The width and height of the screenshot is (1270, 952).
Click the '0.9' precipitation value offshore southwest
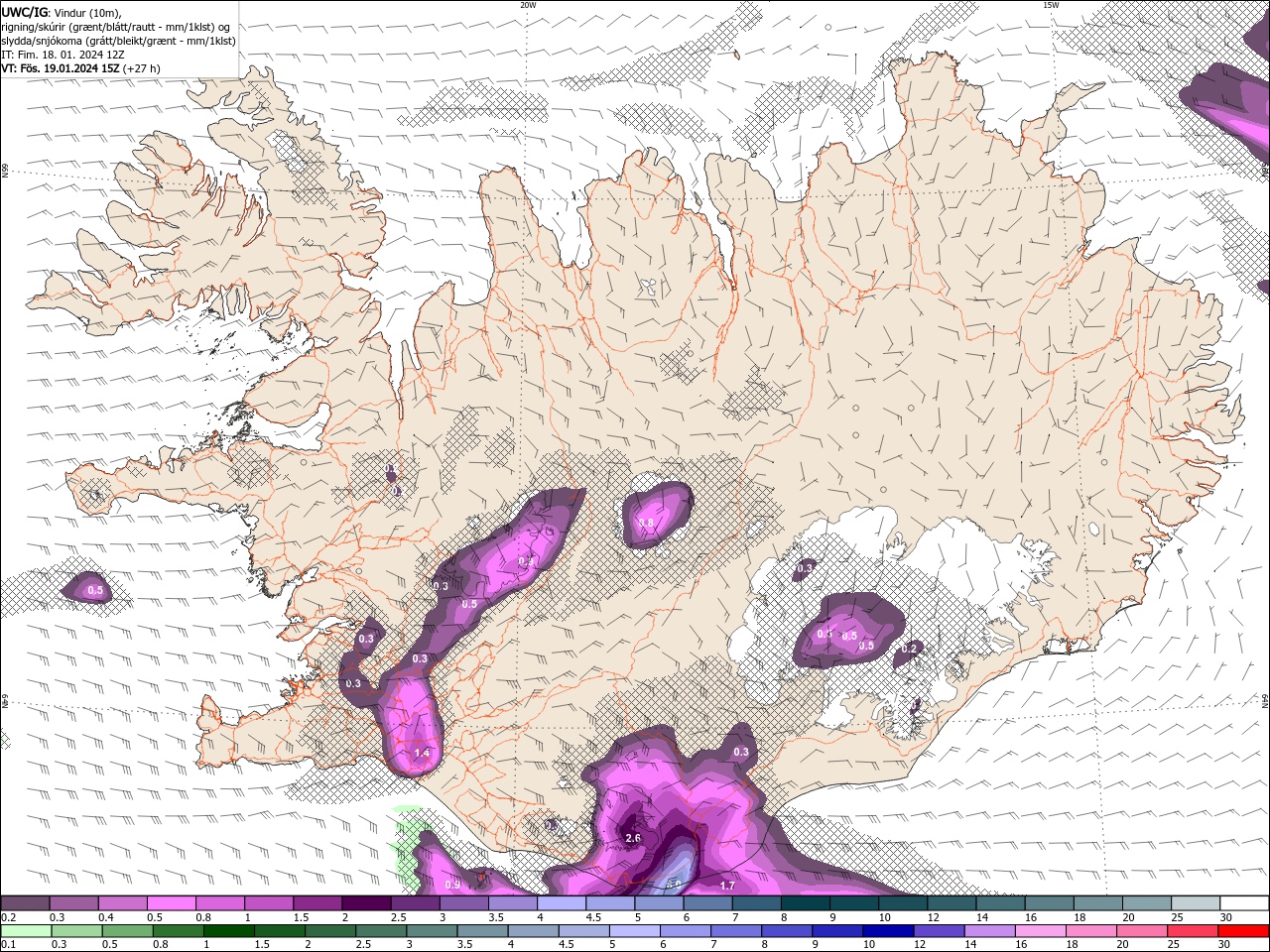pyautogui.click(x=452, y=885)
